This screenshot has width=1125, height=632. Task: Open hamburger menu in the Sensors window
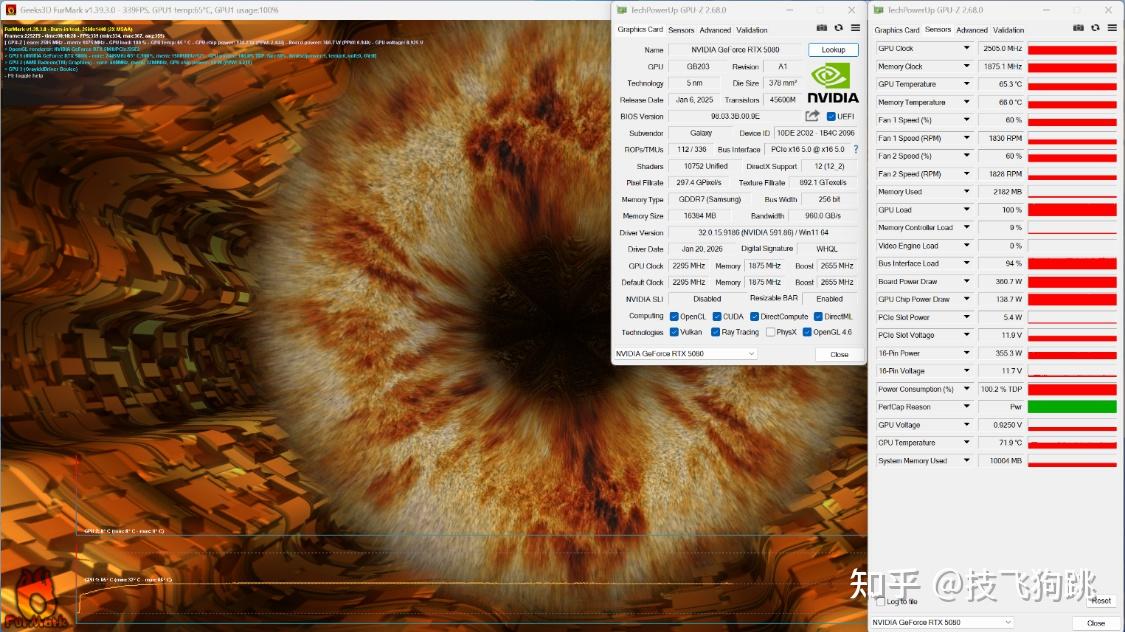point(1112,28)
